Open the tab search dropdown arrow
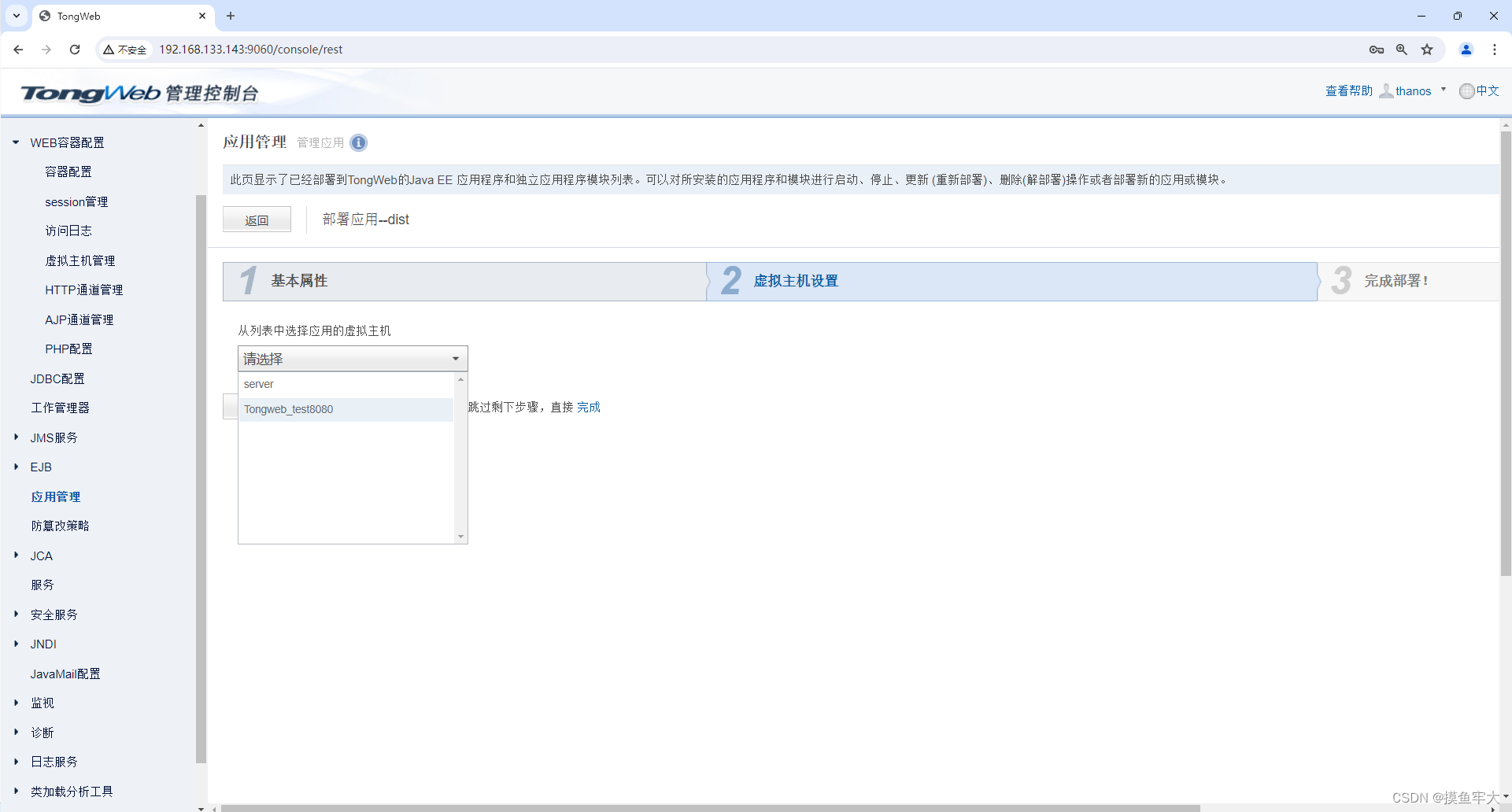 [17, 16]
